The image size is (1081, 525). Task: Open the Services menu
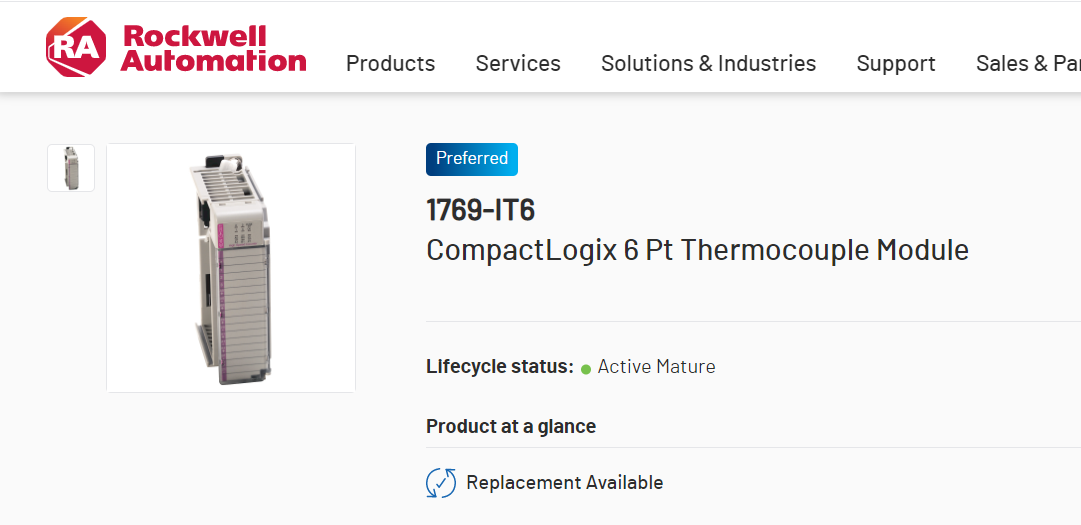[518, 63]
